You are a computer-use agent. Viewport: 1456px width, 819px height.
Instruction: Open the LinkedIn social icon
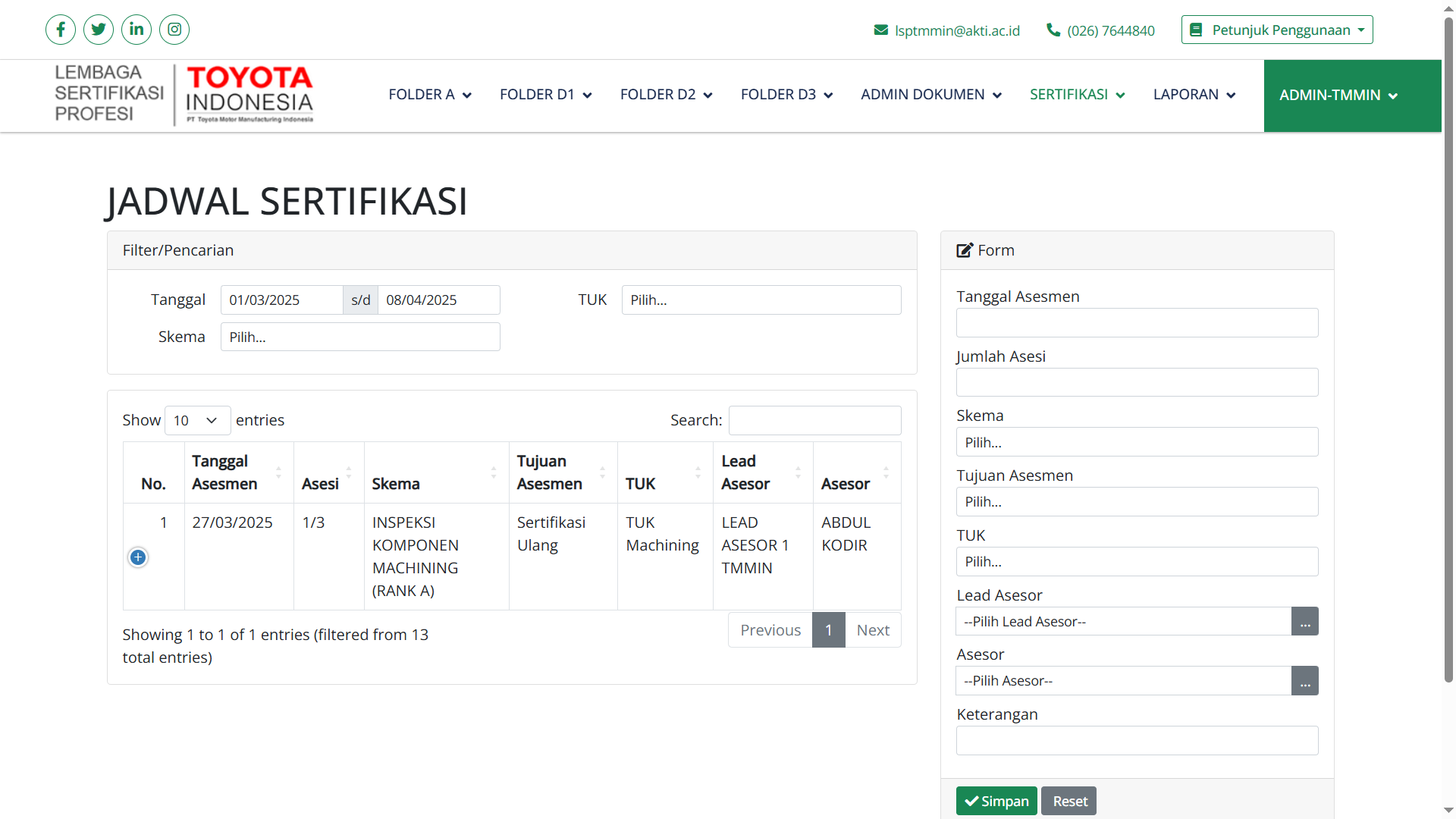coord(136,30)
